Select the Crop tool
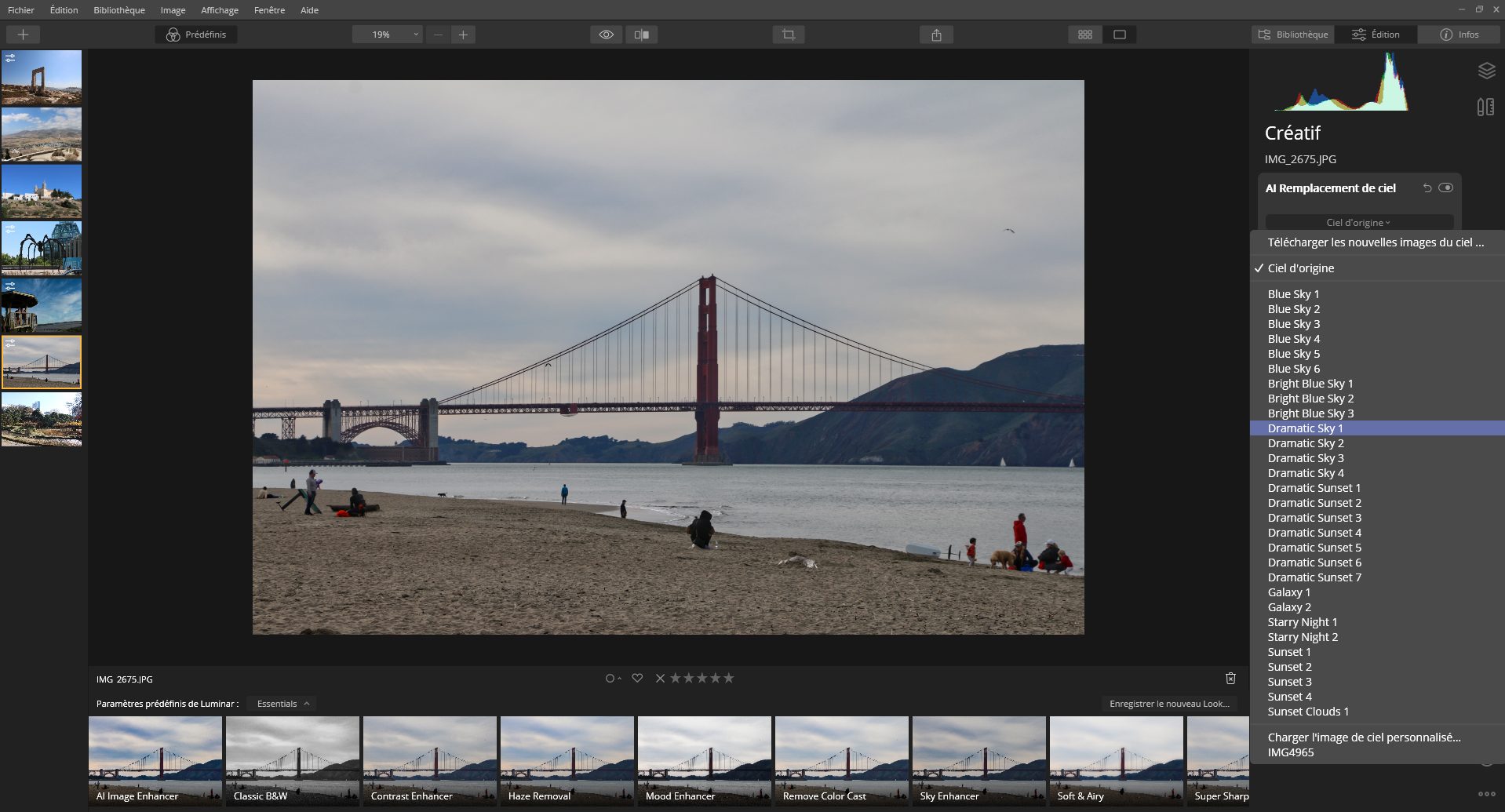 [x=789, y=34]
